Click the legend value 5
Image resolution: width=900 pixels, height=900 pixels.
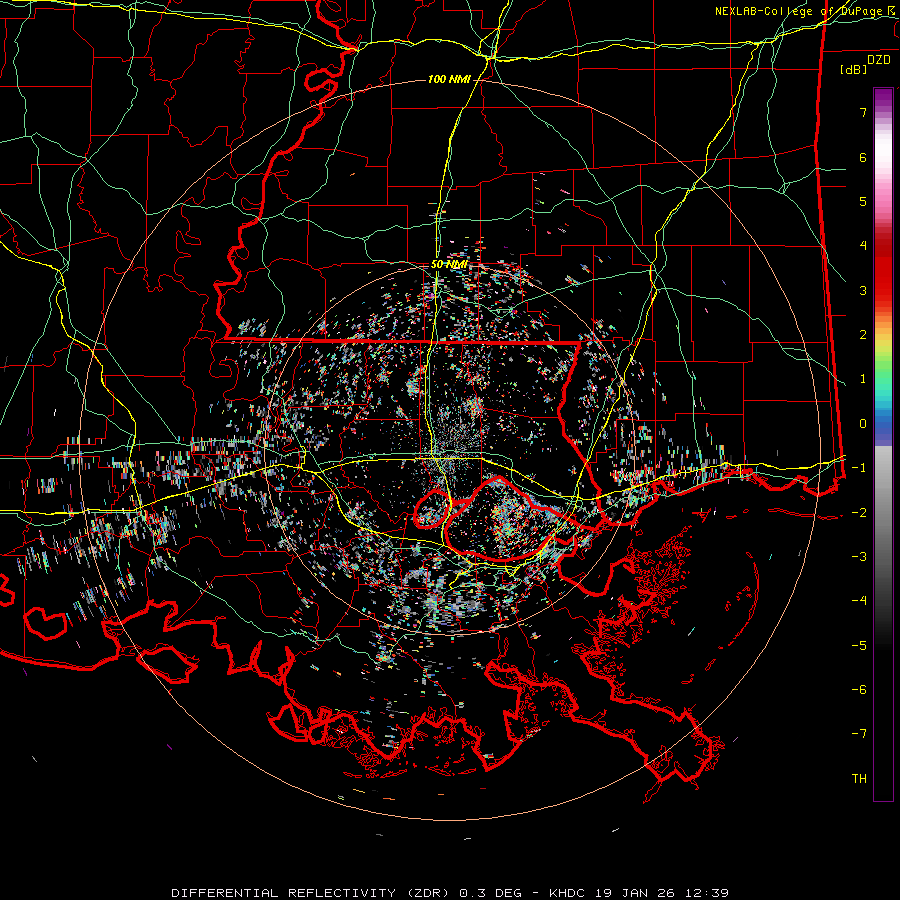tap(863, 201)
